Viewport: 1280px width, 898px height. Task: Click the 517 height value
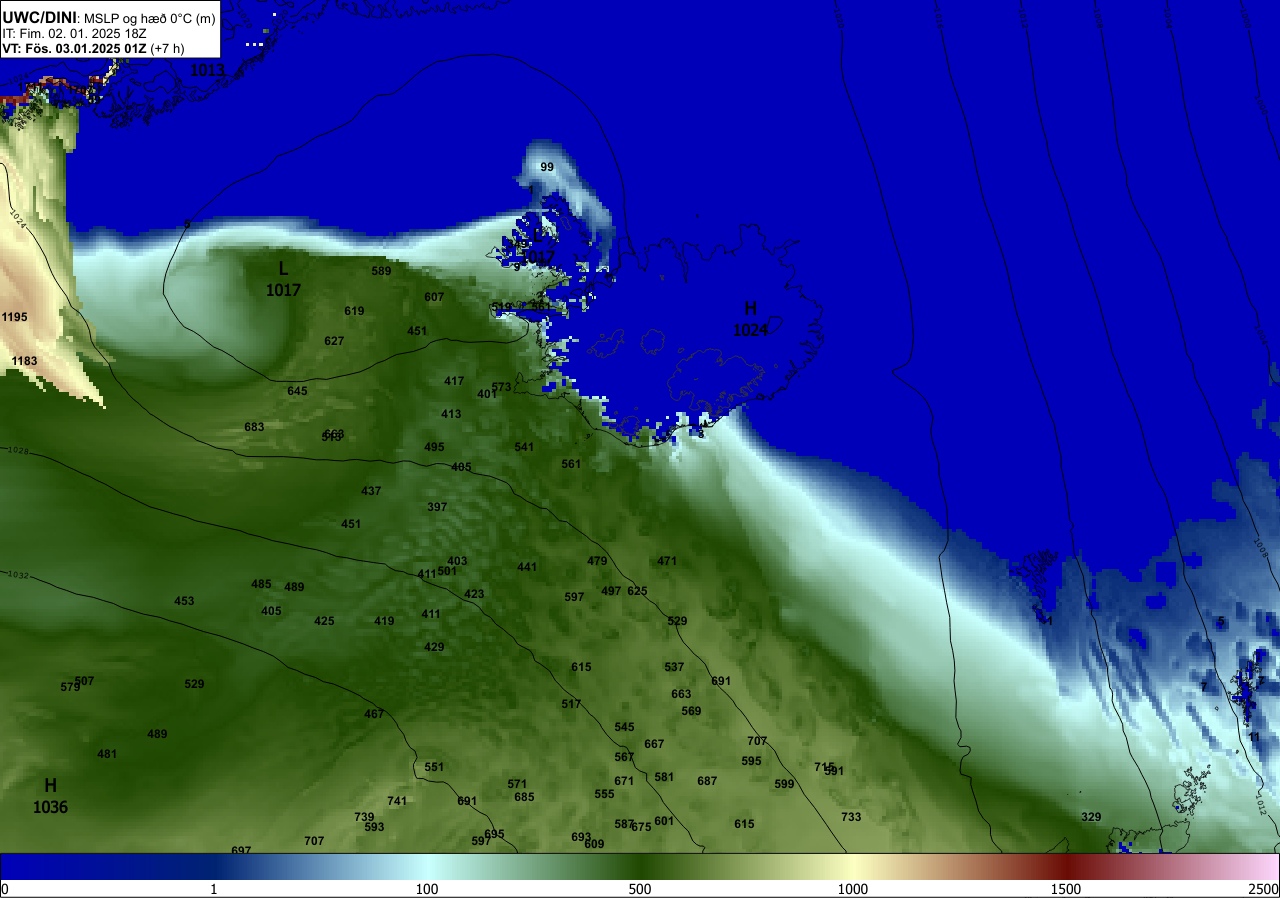[x=571, y=704]
